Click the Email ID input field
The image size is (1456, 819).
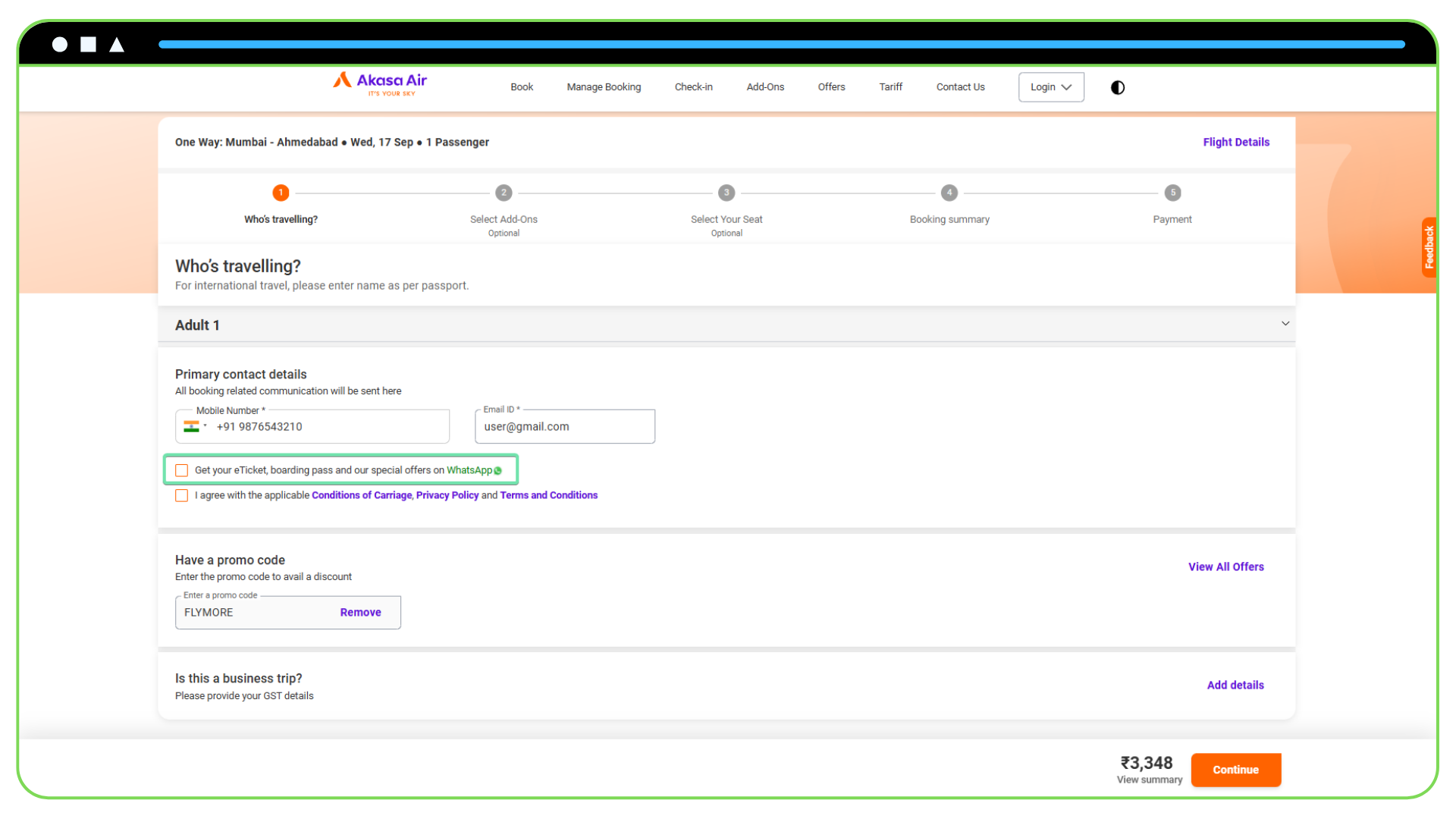point(564,426)
